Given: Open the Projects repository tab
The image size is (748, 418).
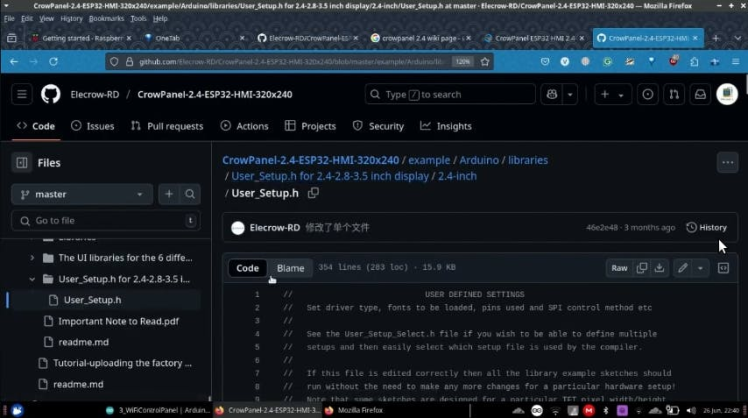Looking at the screenshot, I should (x=311, y=126).
